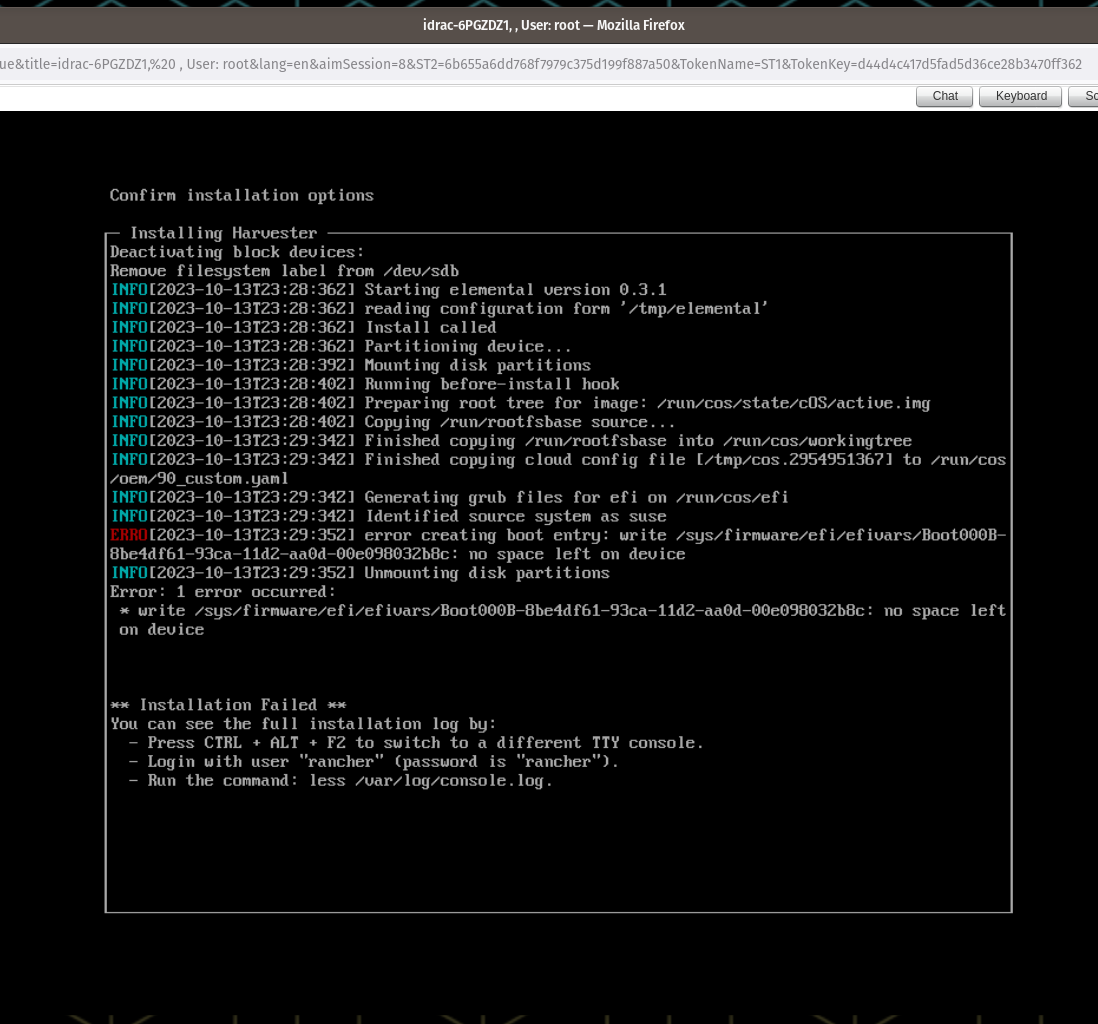Click the 'Remove filesystem label from /dev/sdb' line

[x=284, y=271]
